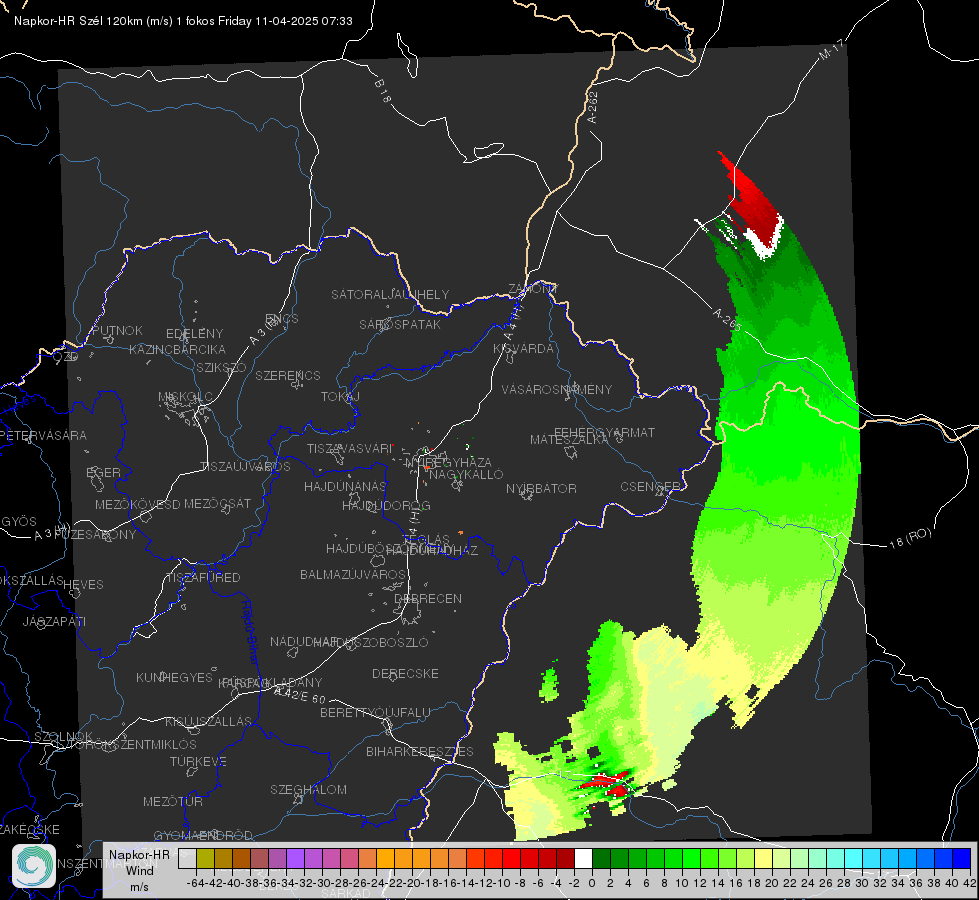This screenshot has height=900, width=979.
Task: Click the KAZINCBARCIKA town label
Action: tap(177, 350)
